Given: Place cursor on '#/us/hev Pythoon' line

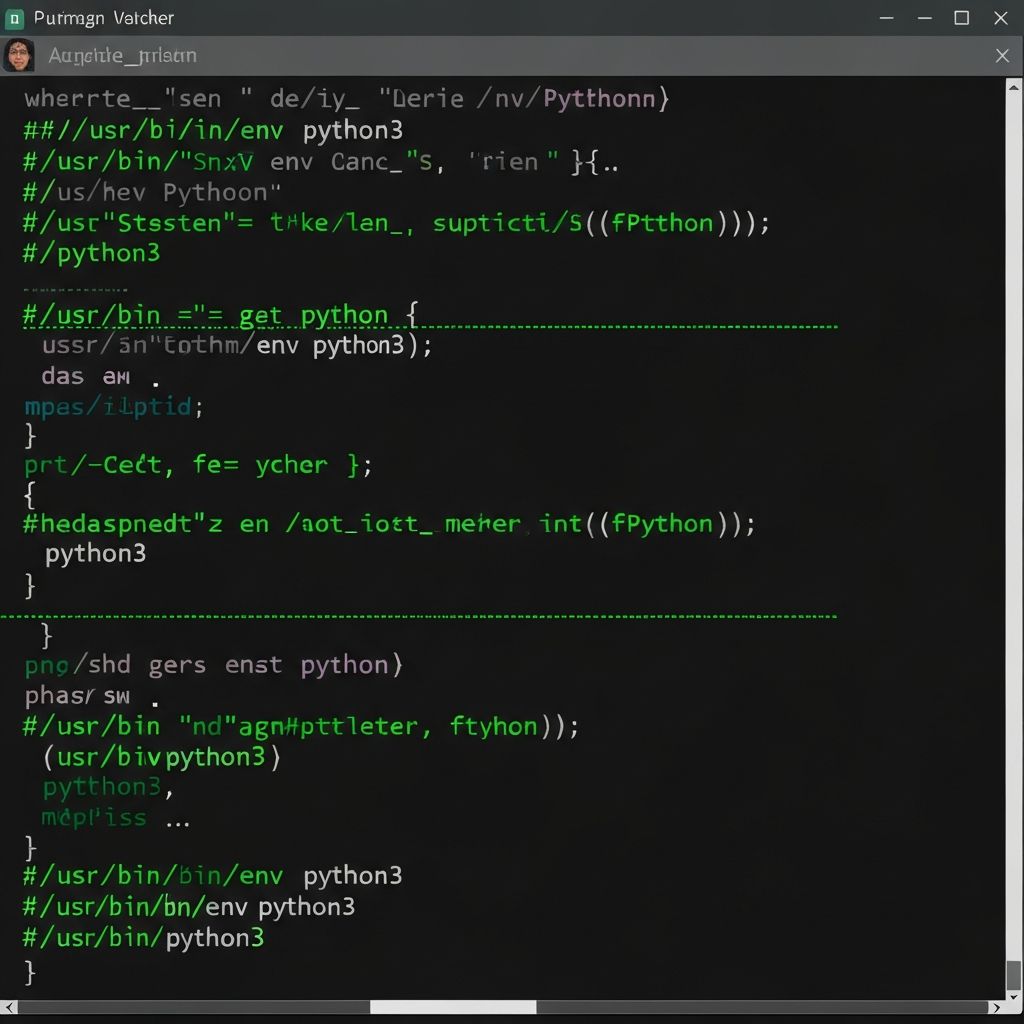Looking at the screenshot, I should point(152,192).
